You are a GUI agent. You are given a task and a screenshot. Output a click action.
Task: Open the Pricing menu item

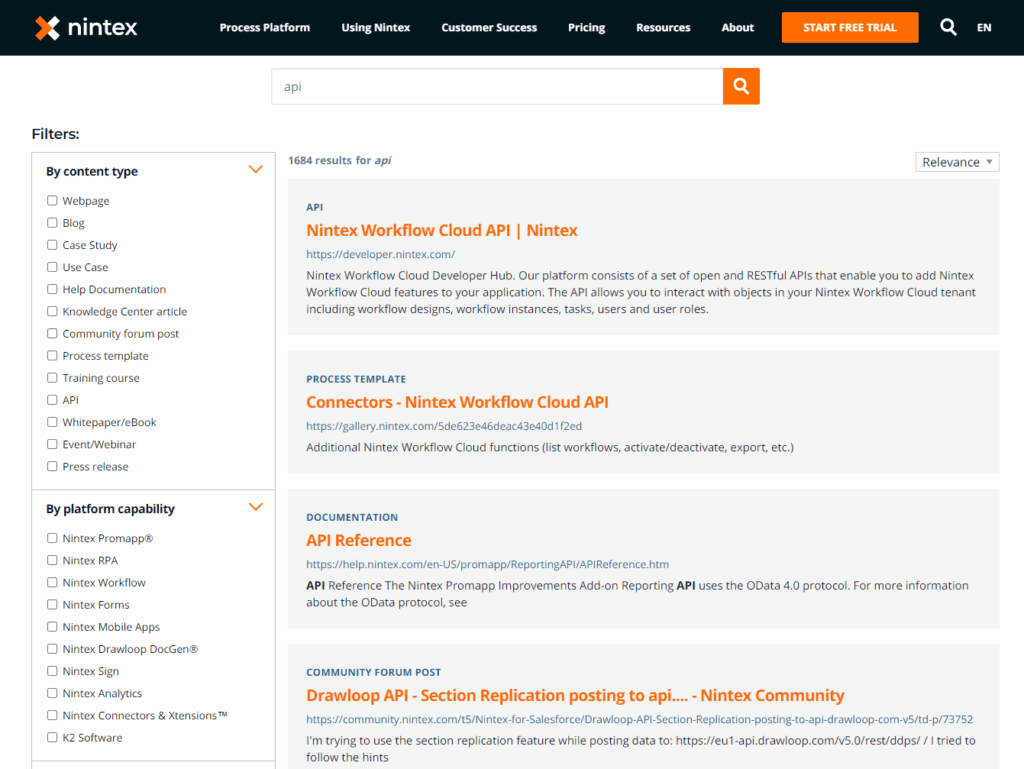586,27
